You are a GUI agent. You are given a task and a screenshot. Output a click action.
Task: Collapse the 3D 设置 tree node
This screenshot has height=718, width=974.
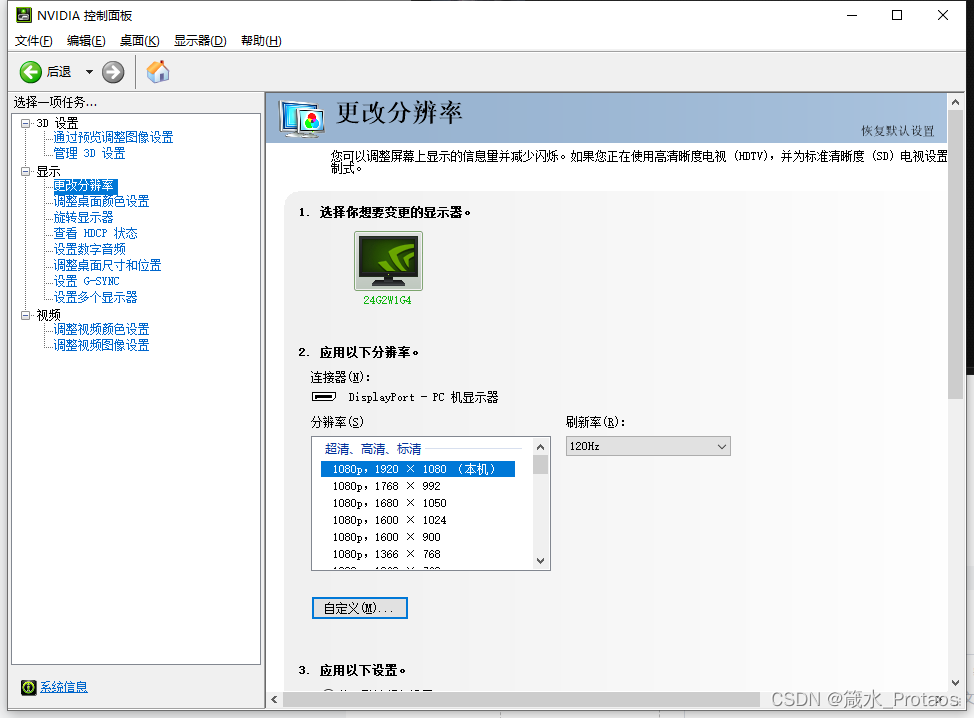point(25,123)
